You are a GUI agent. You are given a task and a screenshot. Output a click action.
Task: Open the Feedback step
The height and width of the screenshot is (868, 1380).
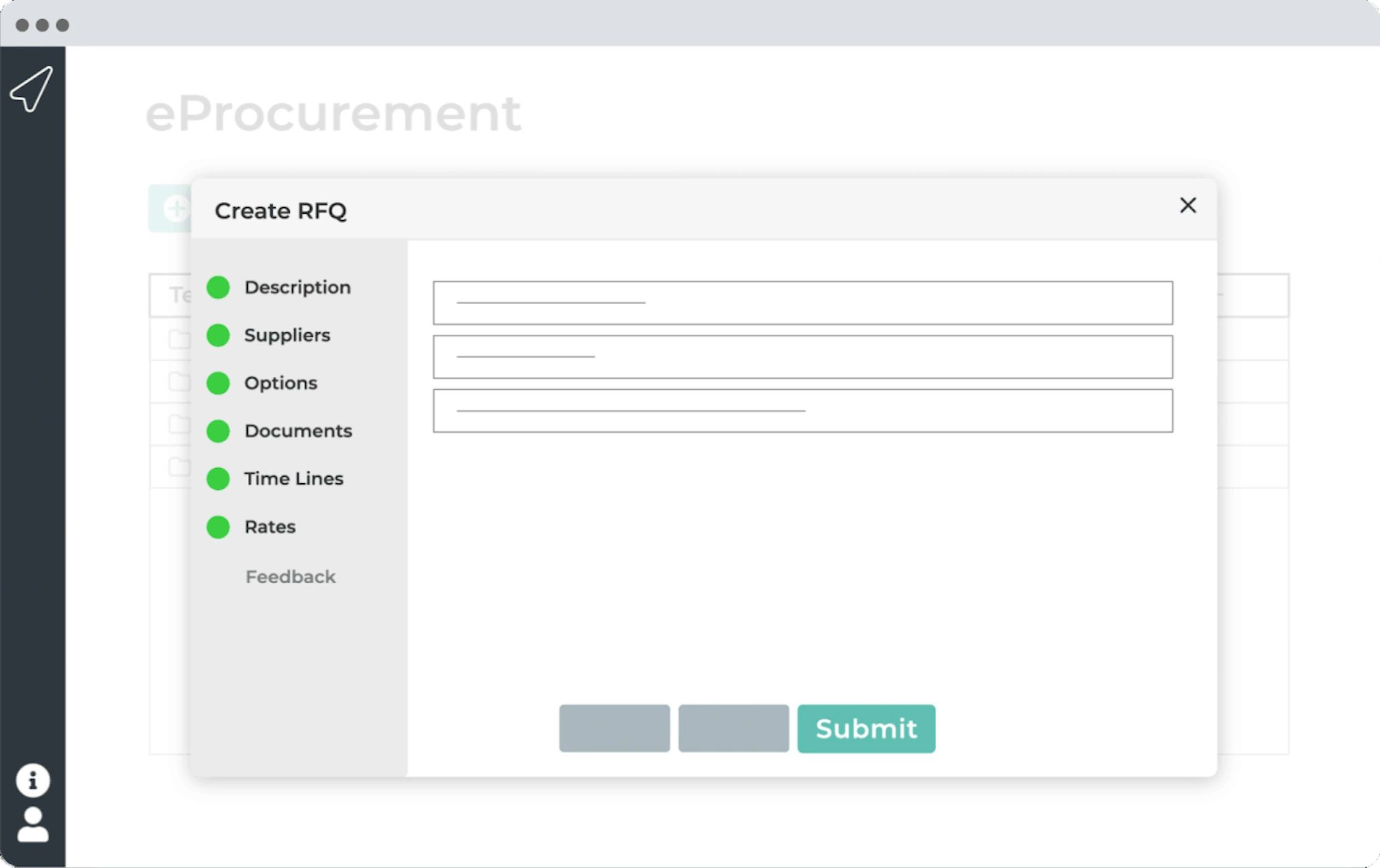[x=290, y=577]
